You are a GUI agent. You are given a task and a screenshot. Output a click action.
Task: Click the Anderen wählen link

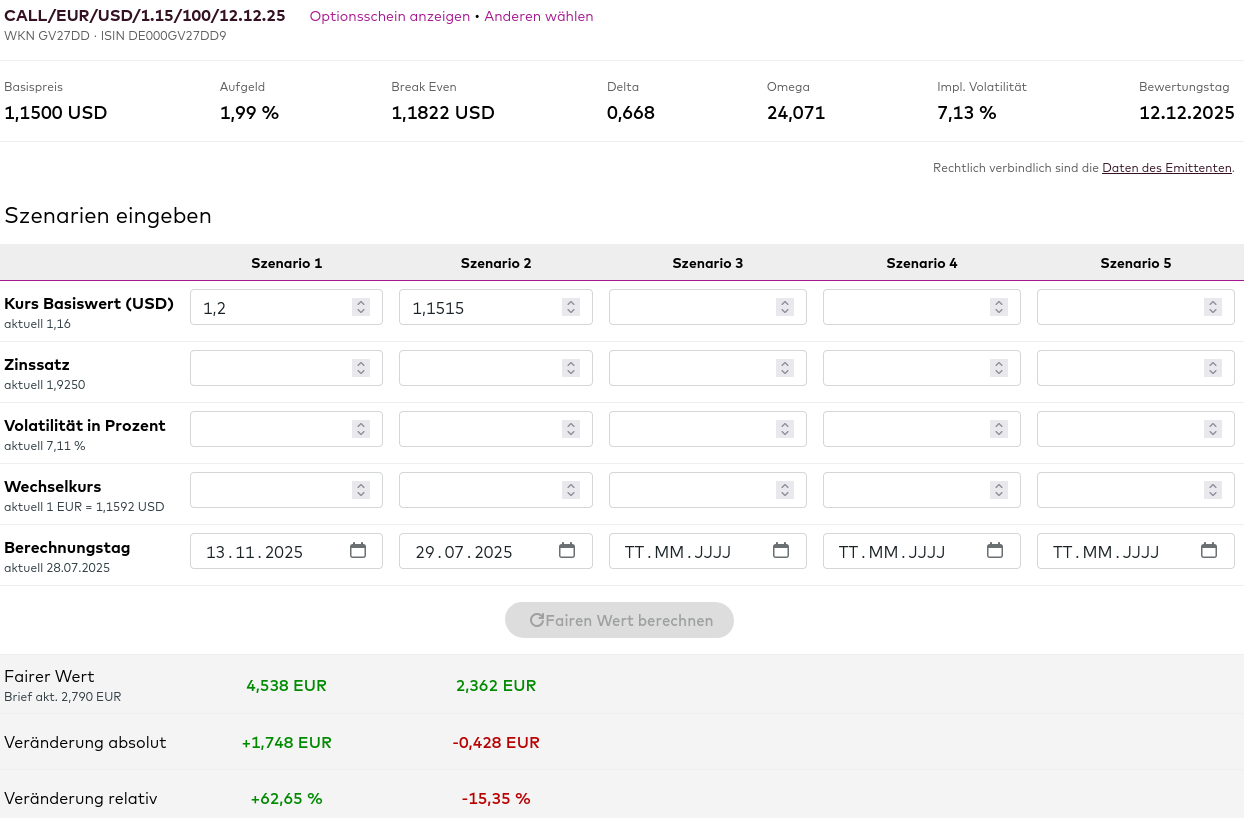(538, 16)
